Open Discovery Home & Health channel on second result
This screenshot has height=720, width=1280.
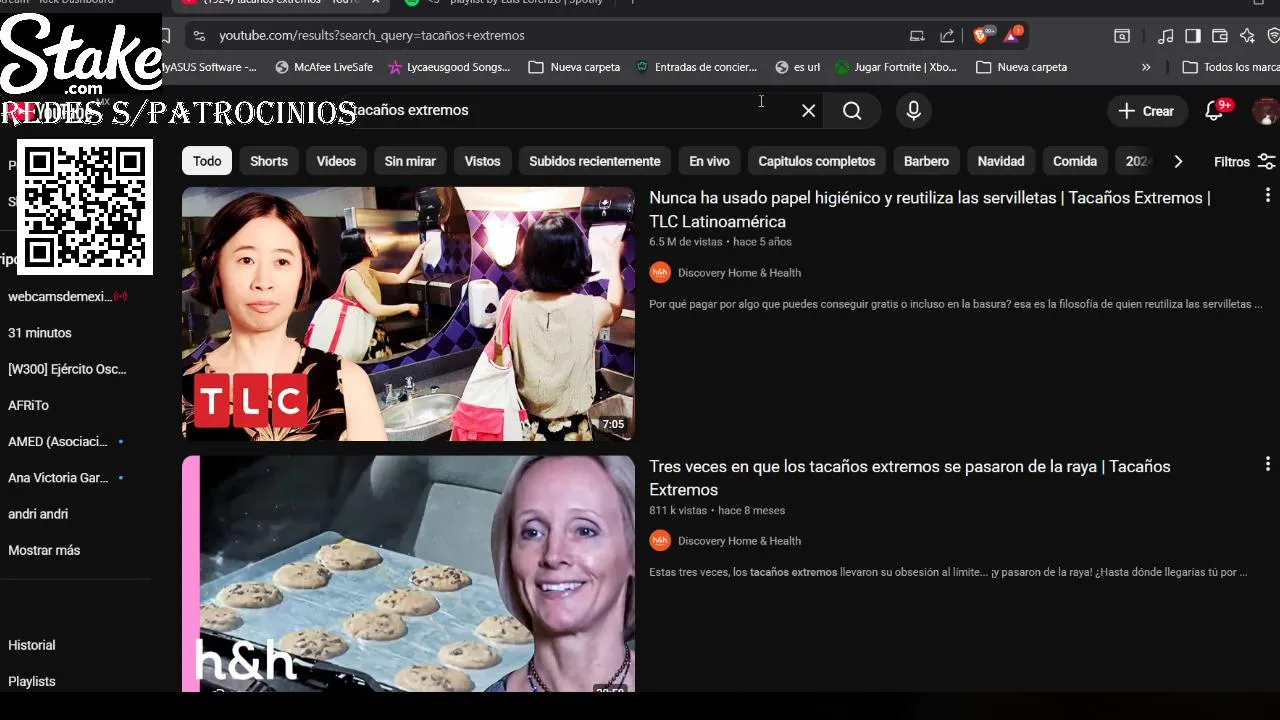click(739, 541)
